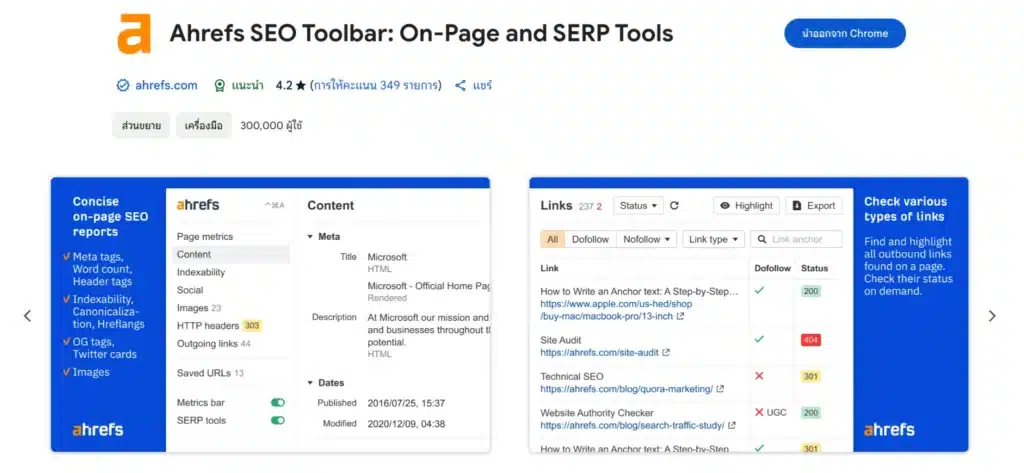1024x473 pixels.
Task: Click the refresh icon next to Status
Action: [x=674, y=206]
